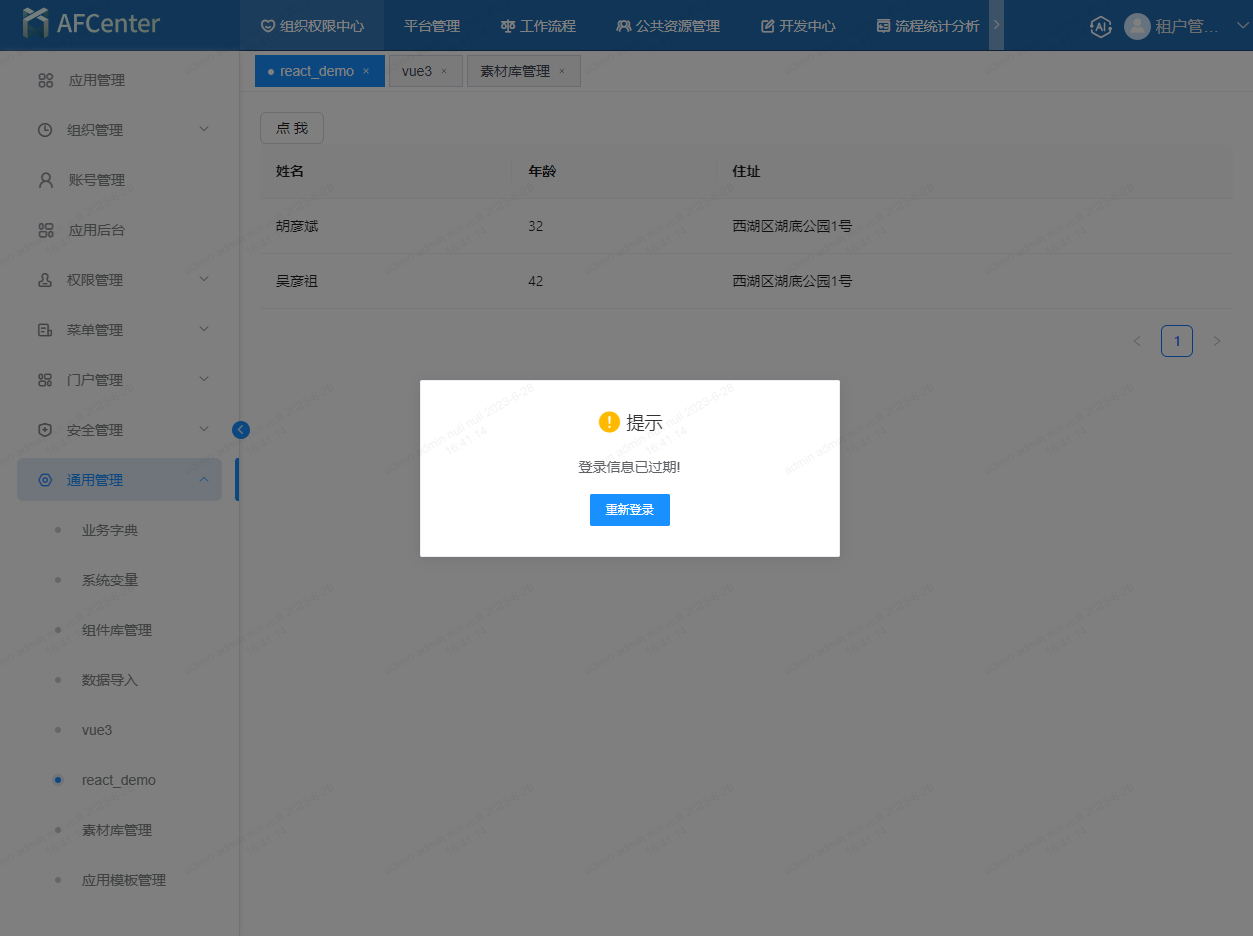Select 业务字典 in the sidebar
This screenshot has width=1253, height=937.
pos(110,530)
